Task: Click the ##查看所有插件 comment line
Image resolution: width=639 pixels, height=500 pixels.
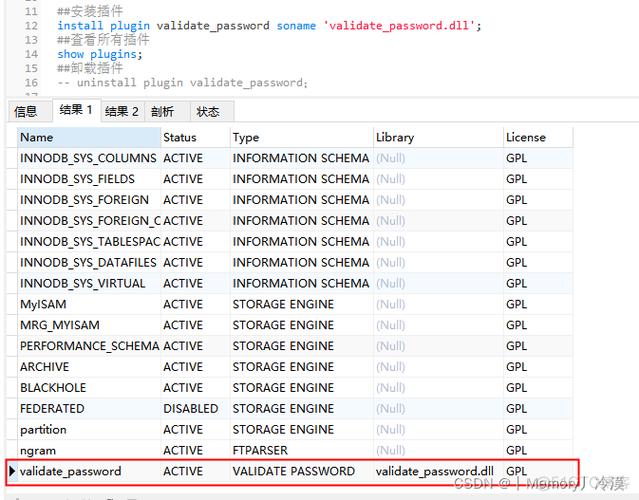Action: coord(103,40)
